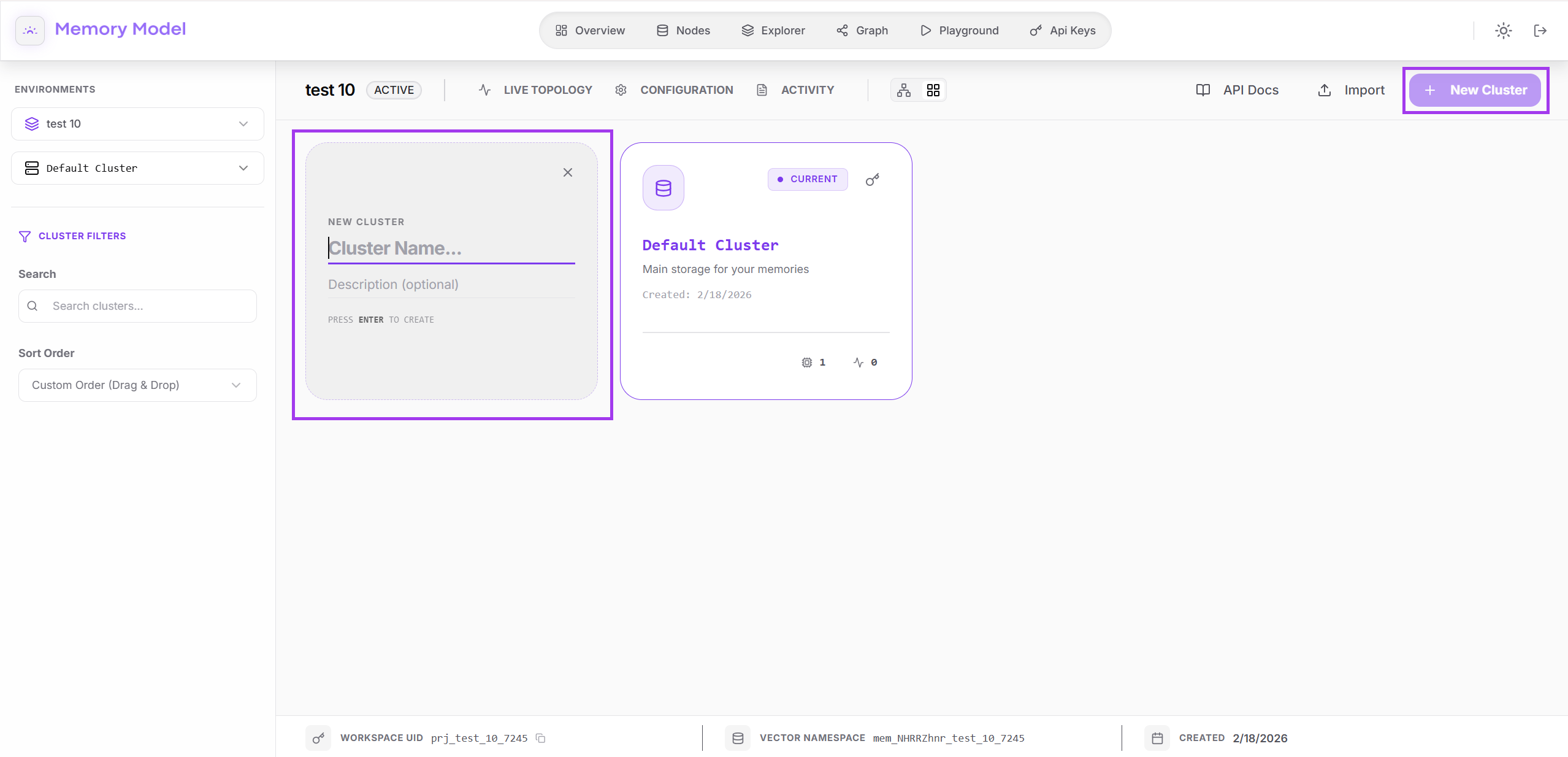Toggle the theme using the sun icon

tap(1503, 30)
